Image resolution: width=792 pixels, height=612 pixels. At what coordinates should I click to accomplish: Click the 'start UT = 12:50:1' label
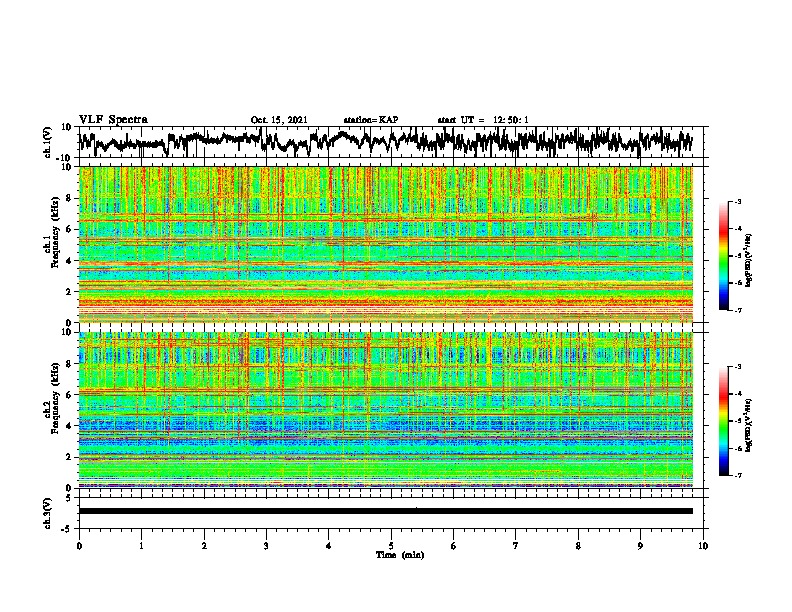(x=483, y=120)
